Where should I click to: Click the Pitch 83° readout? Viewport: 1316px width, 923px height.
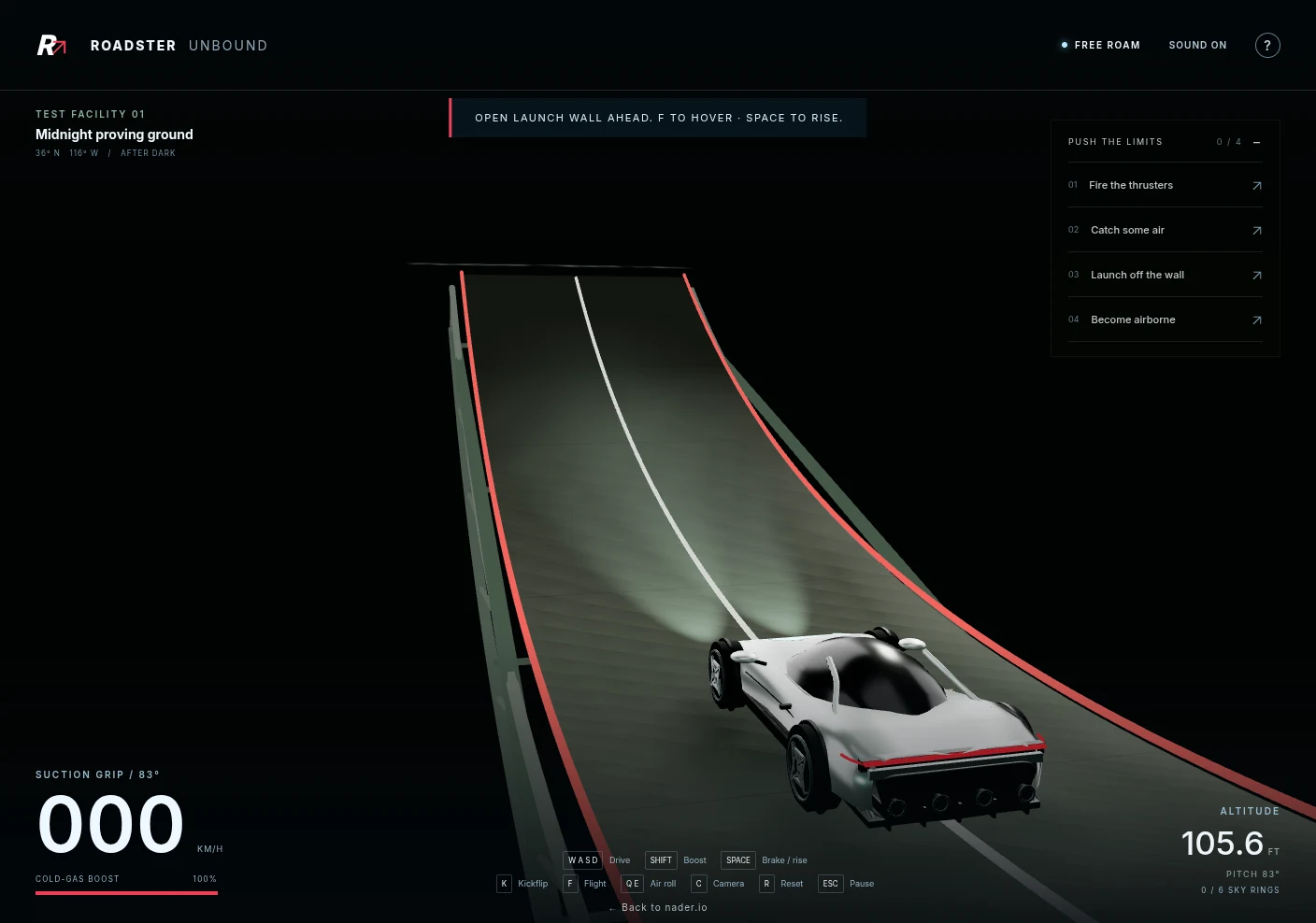click(x=1252, y=874)
